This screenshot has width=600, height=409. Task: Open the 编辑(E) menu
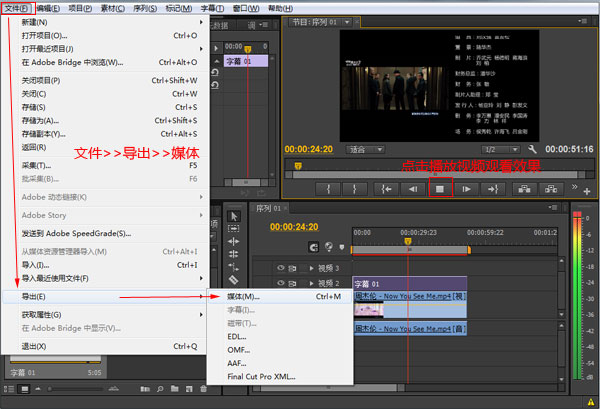tap(48, 8)
